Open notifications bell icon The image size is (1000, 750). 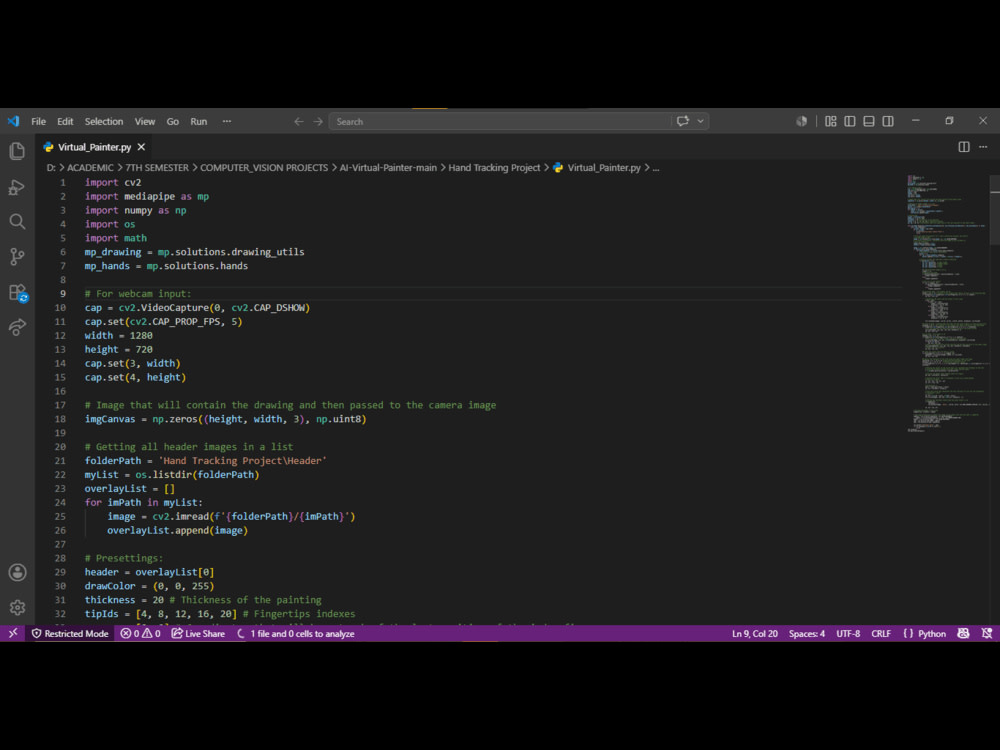pos(987,633)
